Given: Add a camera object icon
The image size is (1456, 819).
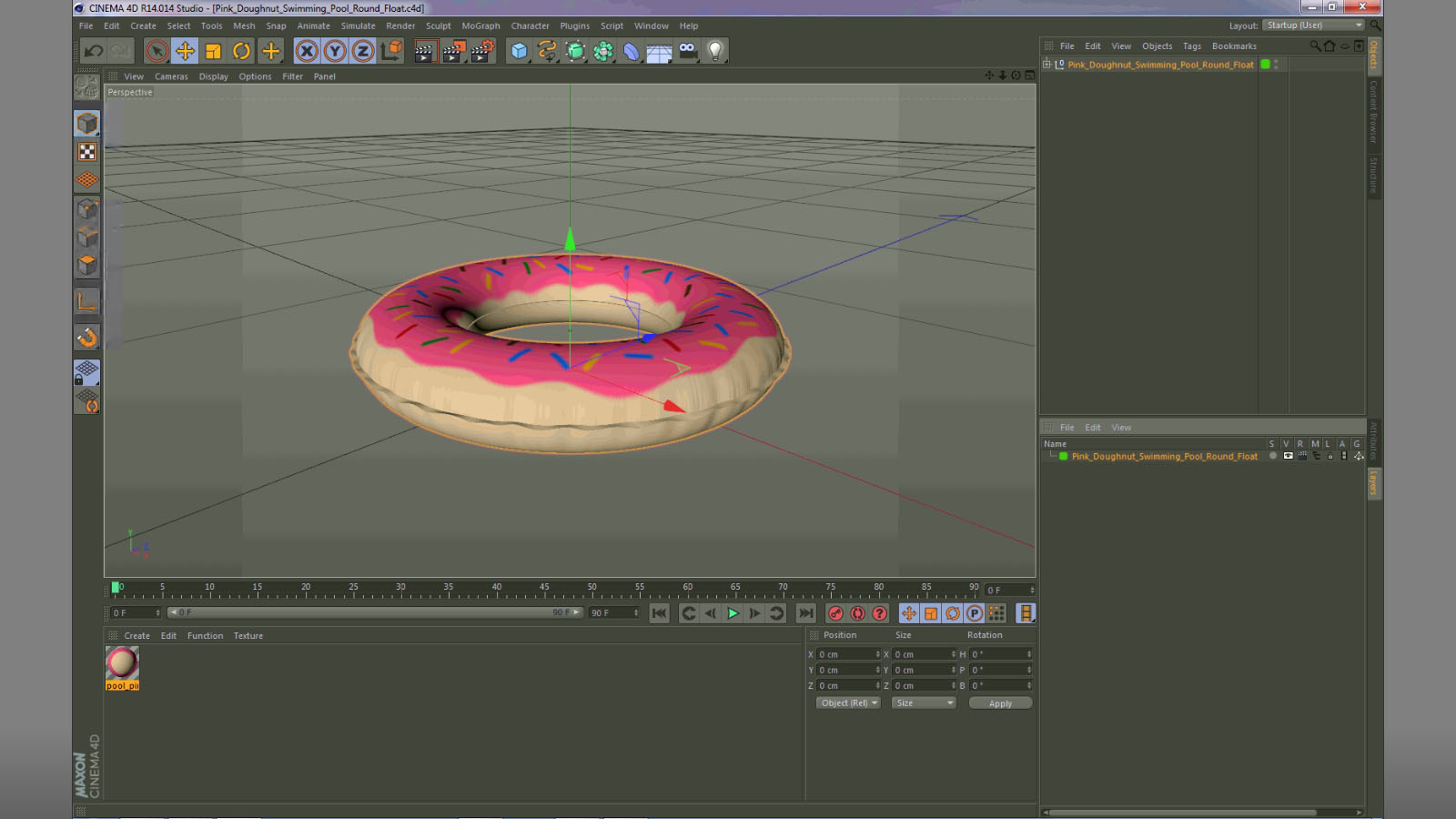Looking at the screenshot, I should coord(688,51).
